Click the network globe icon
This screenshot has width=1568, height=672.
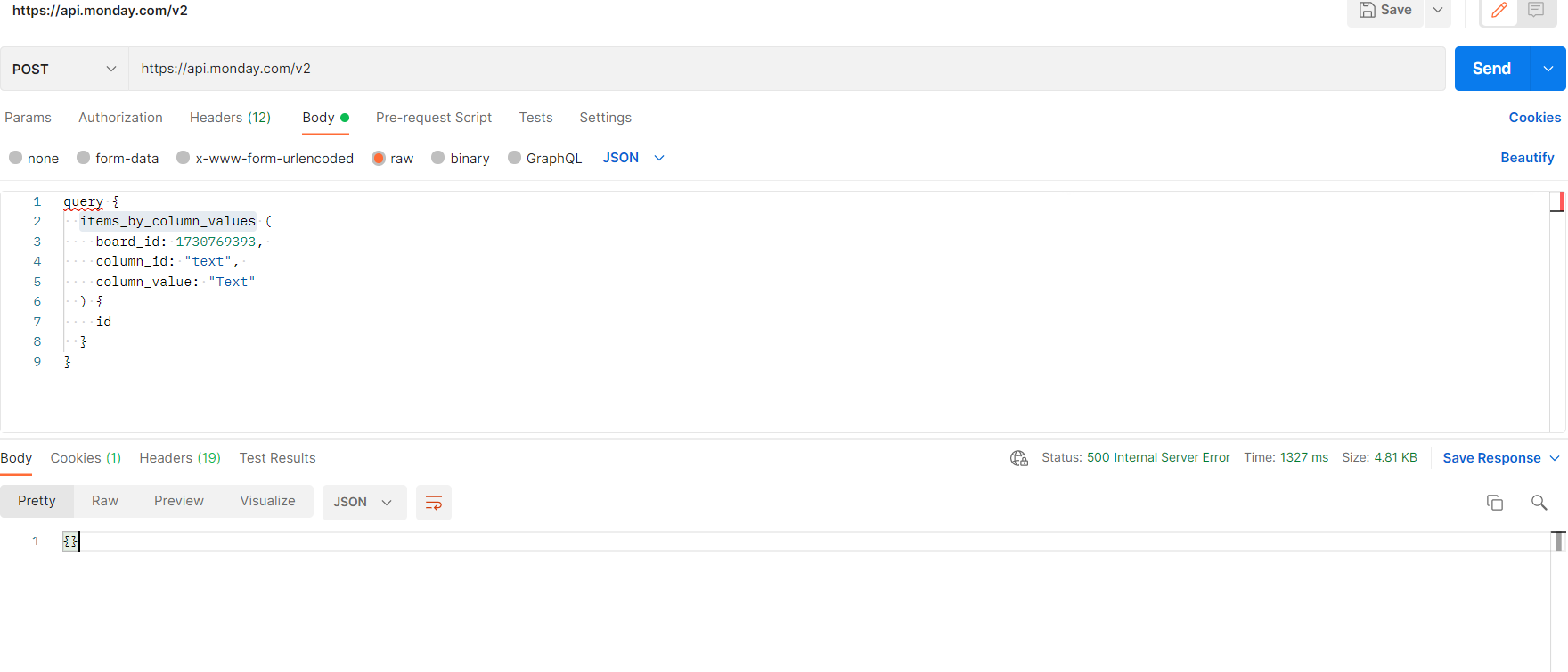pyautogui.click(x=1019, y=458)
